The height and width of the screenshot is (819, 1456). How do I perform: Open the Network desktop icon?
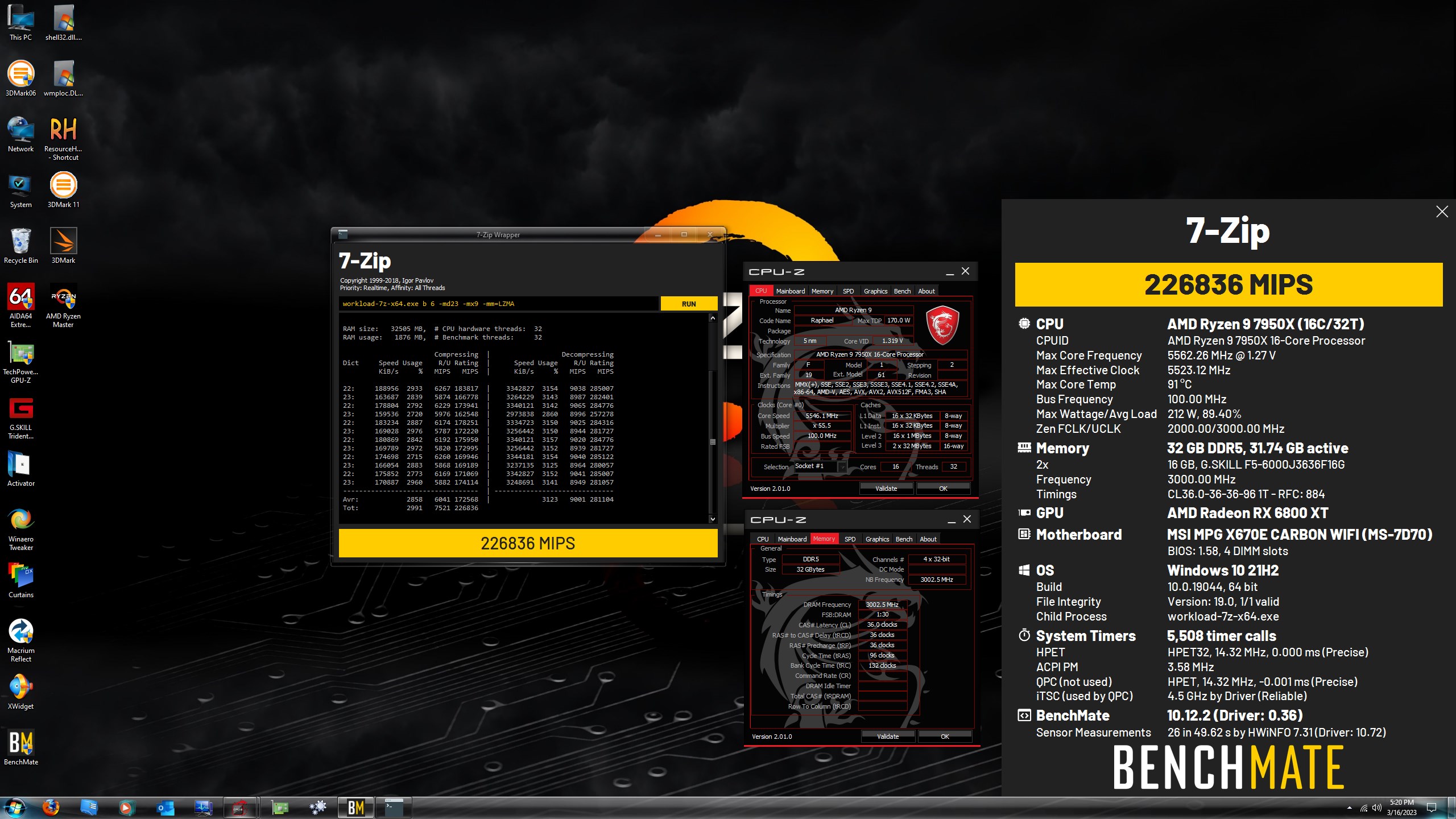coord(20,134)
